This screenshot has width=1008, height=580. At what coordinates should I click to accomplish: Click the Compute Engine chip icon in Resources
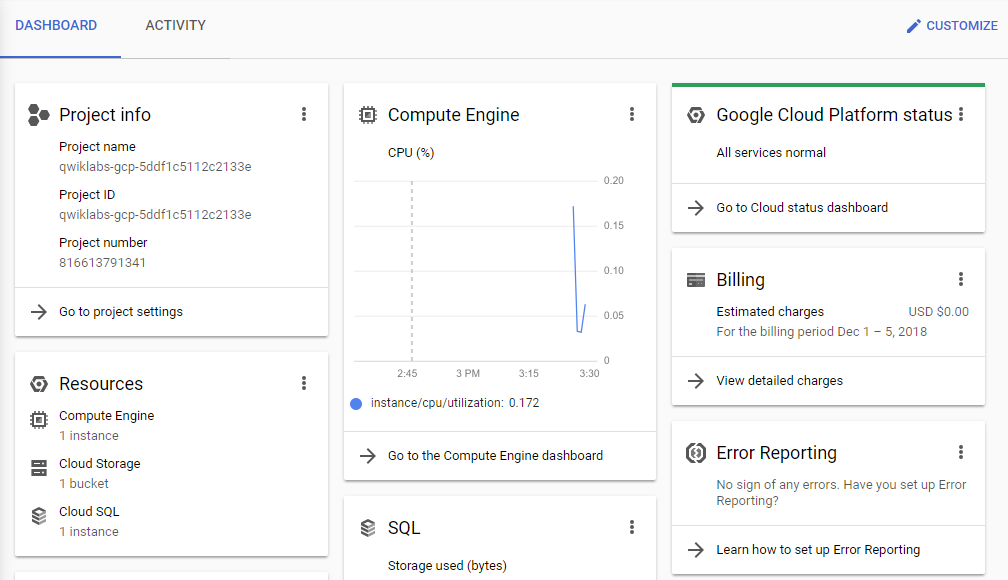coord(39,420)
